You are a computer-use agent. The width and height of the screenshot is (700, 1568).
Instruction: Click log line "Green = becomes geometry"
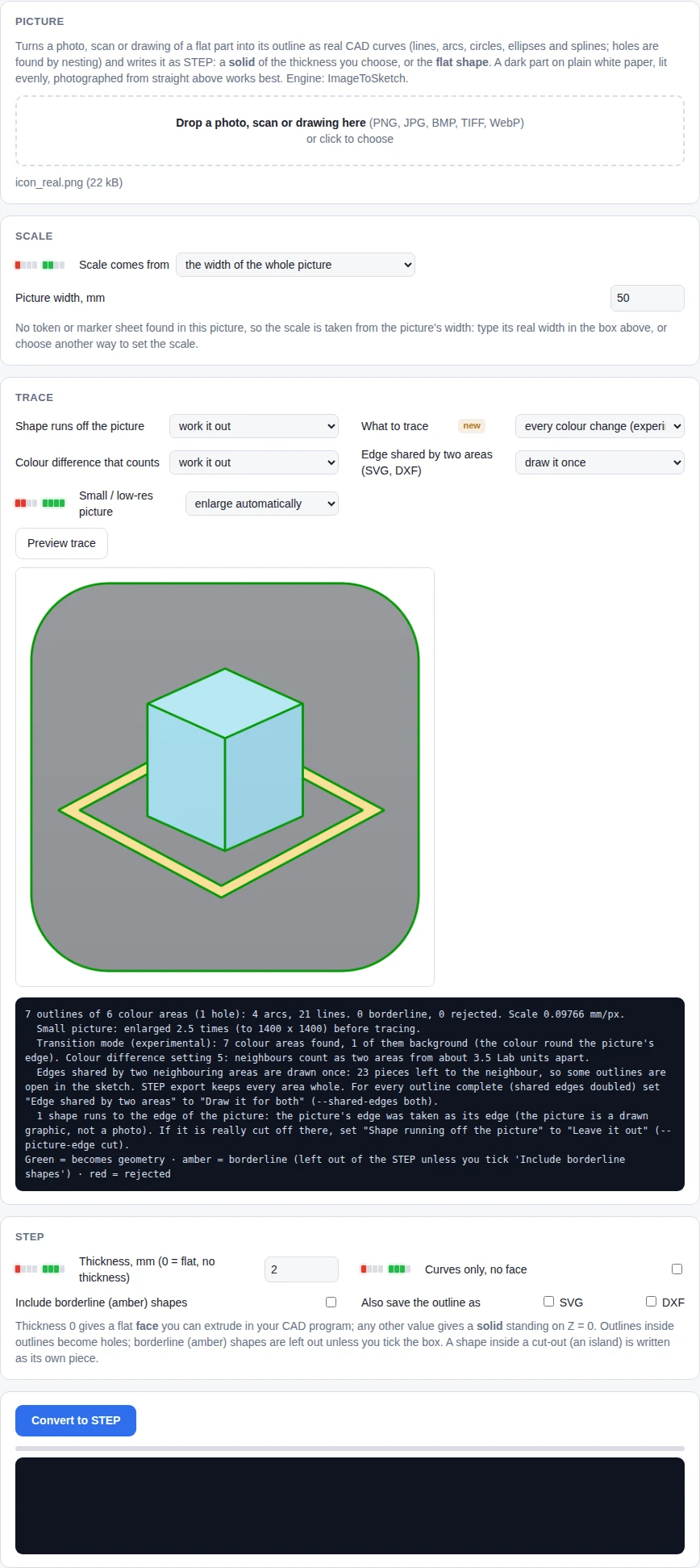pos(325,1167)
